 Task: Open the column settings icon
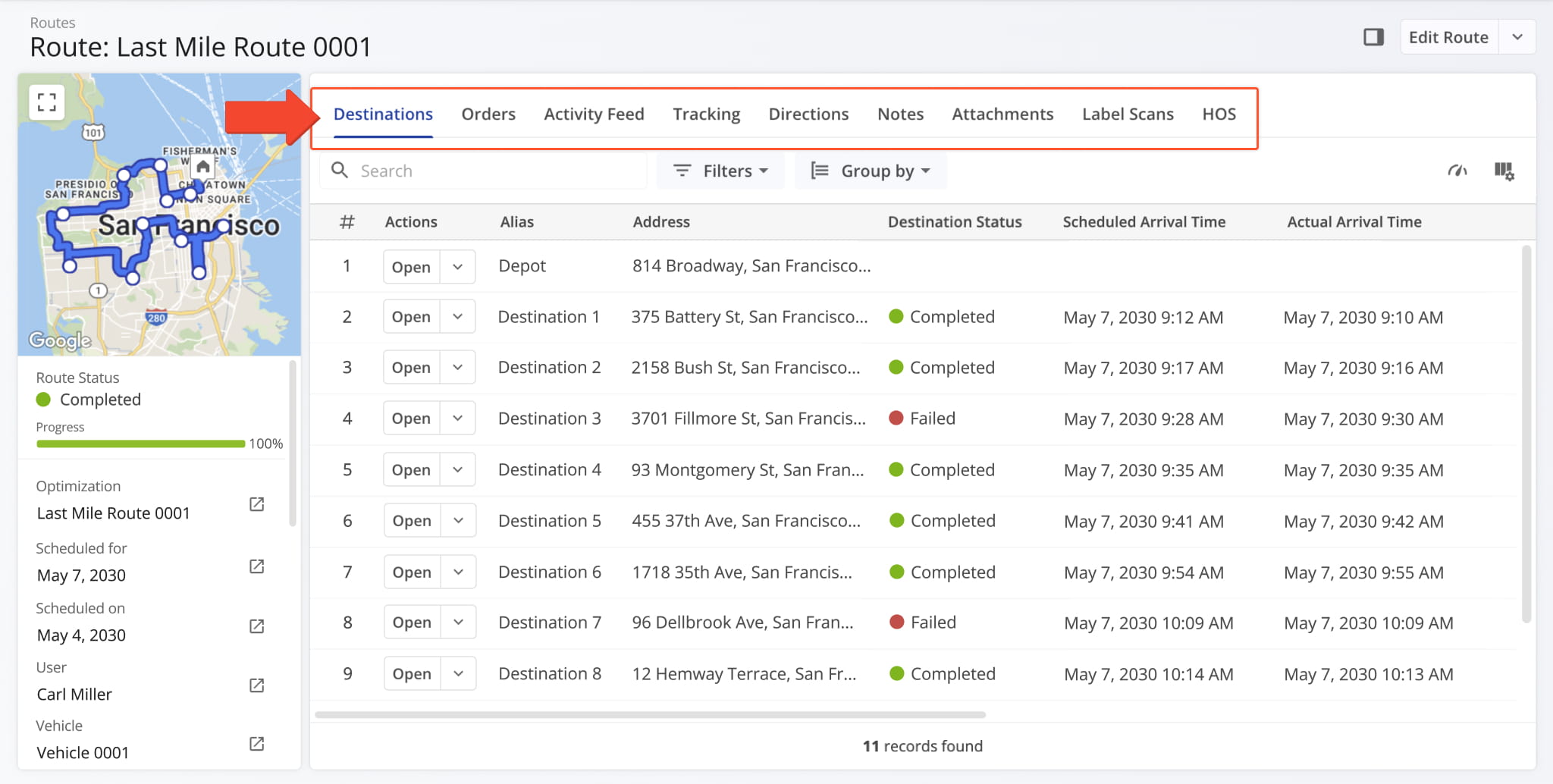(1504, 171)
